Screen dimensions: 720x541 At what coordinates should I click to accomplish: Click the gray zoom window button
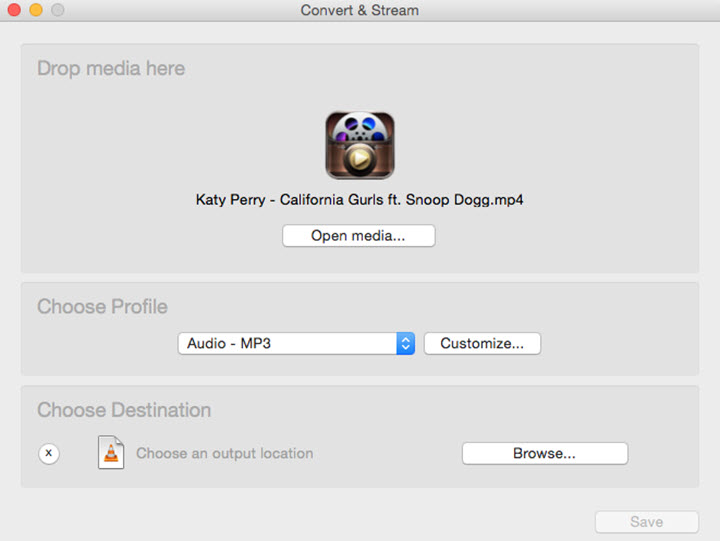[x=57, y=10]
